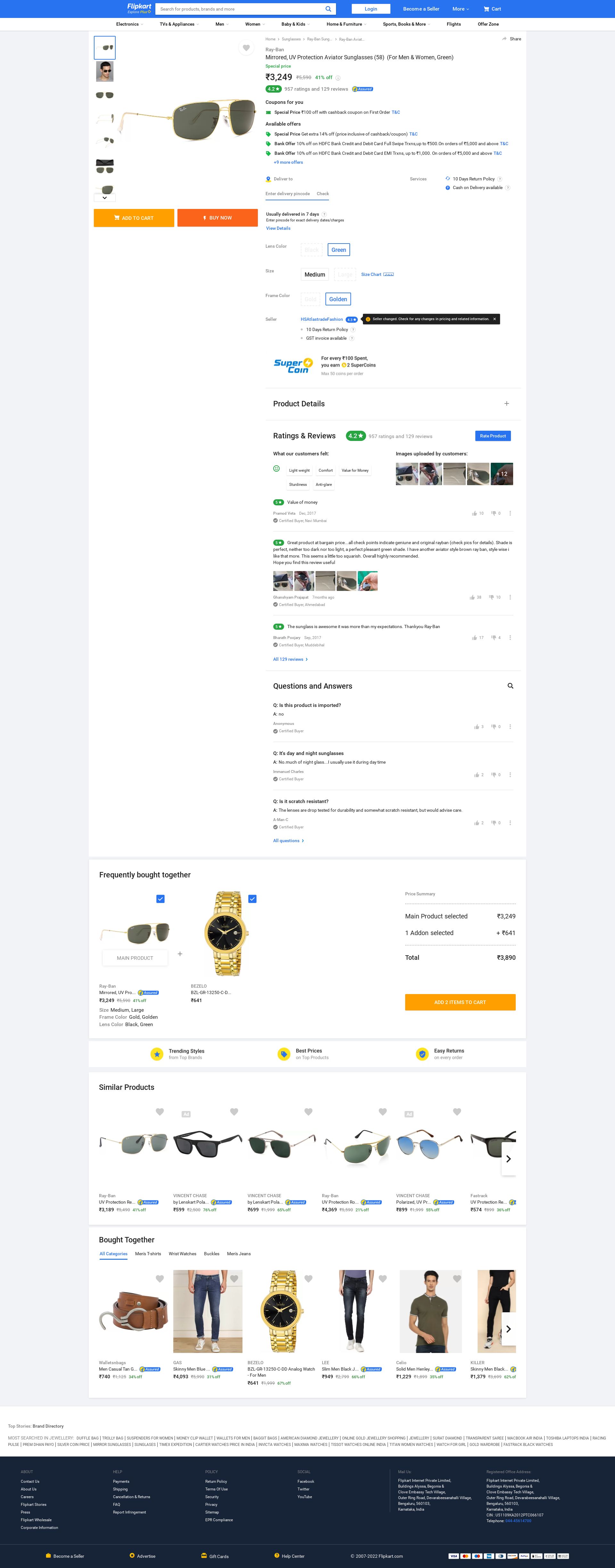Switch to Men's T-shirts tab
Viewport: 615px width, 1568px height.
pyautogui.click(x=148, y=1254)
